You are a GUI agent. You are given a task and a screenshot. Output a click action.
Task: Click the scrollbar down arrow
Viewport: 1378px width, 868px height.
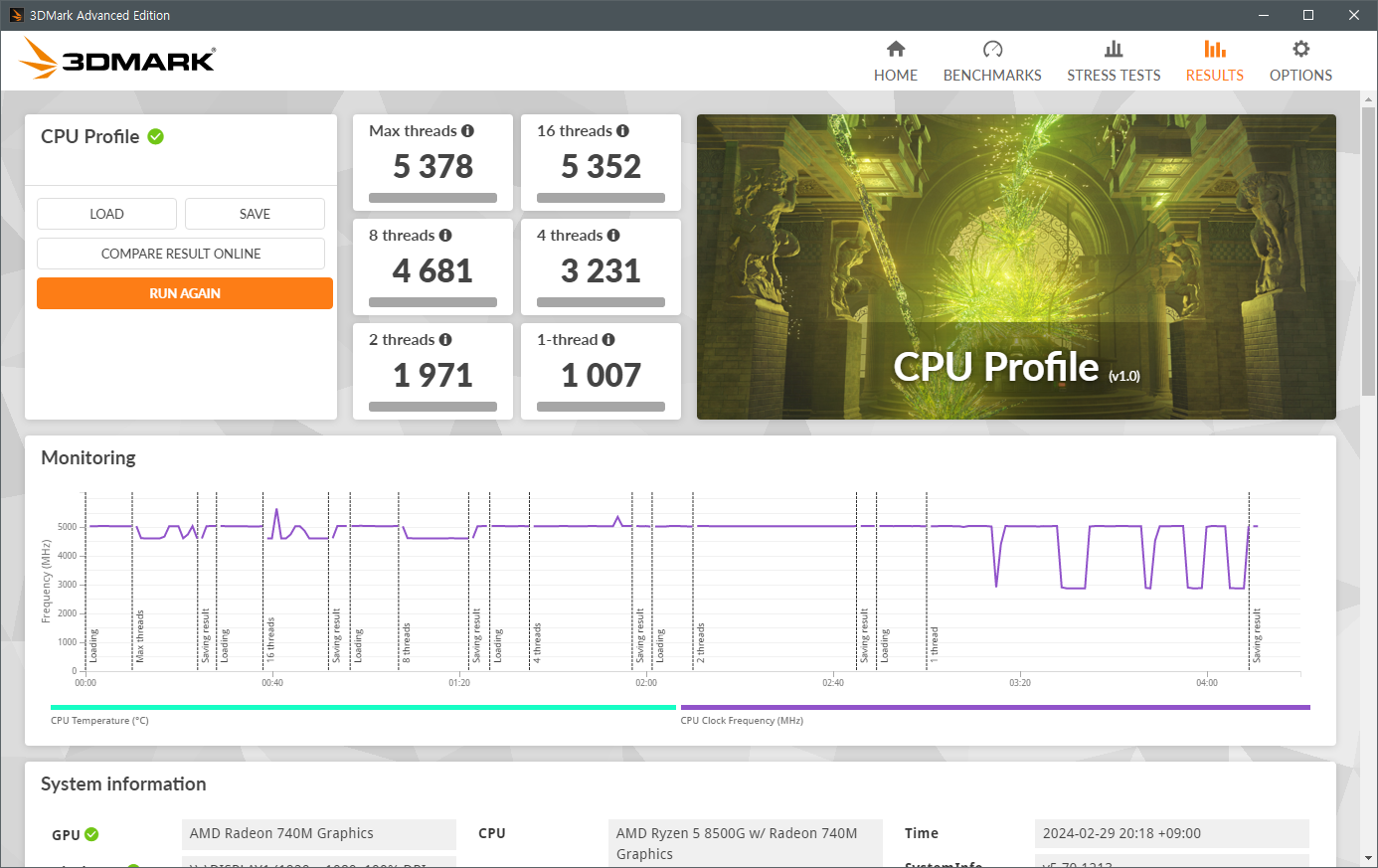1368,857
